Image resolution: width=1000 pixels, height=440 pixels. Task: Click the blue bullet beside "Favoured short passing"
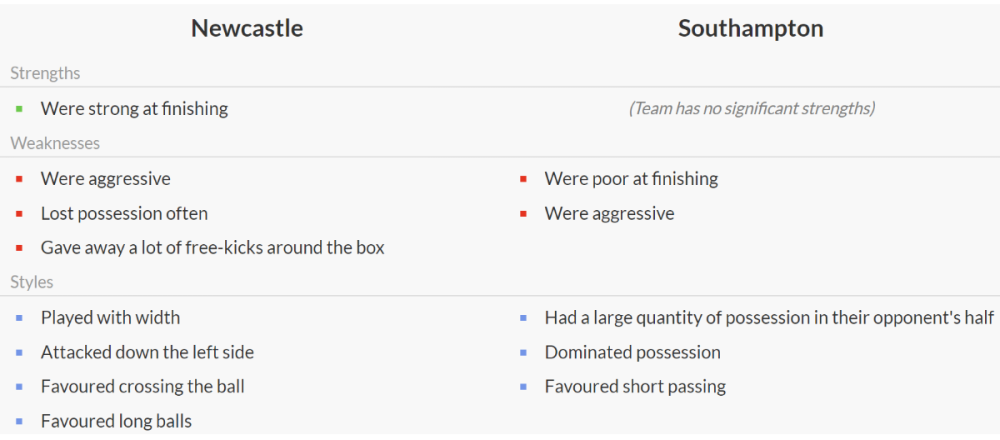pyautogui.click(x=523, y=387)
